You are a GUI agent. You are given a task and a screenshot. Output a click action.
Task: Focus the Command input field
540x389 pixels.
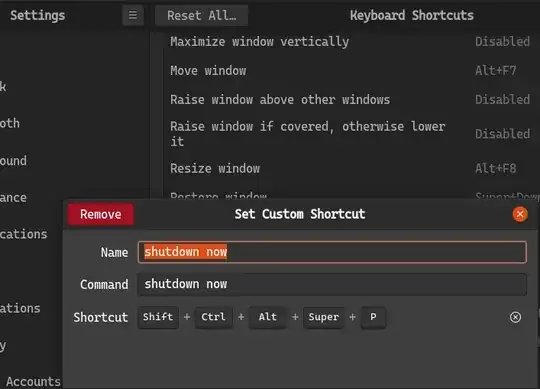point(332,284)
